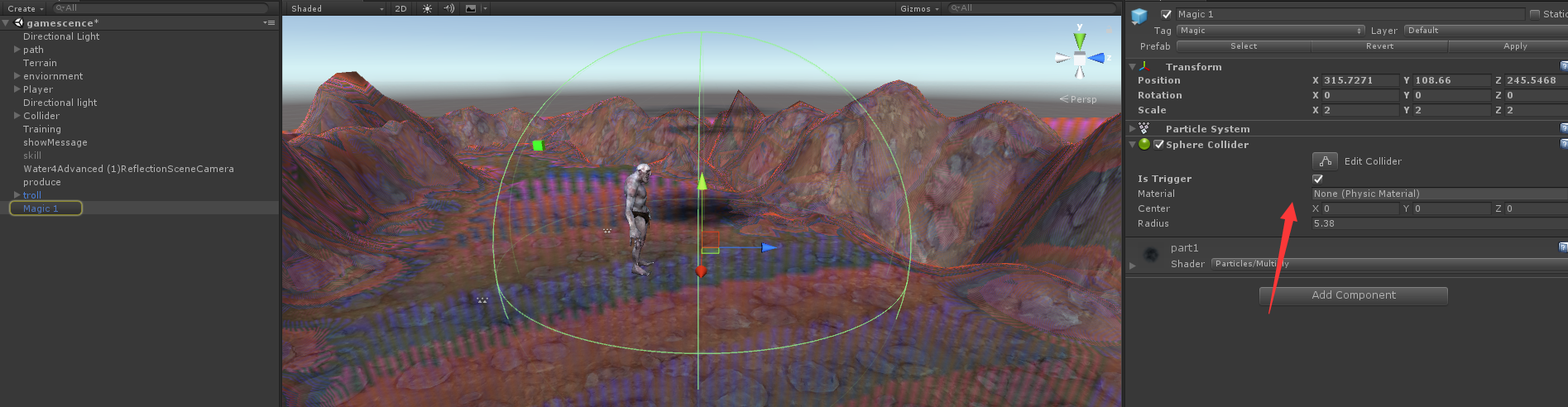Click the Magic 1 name field
Image resolution: width=1568 pixels, height=407 pixels.
click(1350, 14)
